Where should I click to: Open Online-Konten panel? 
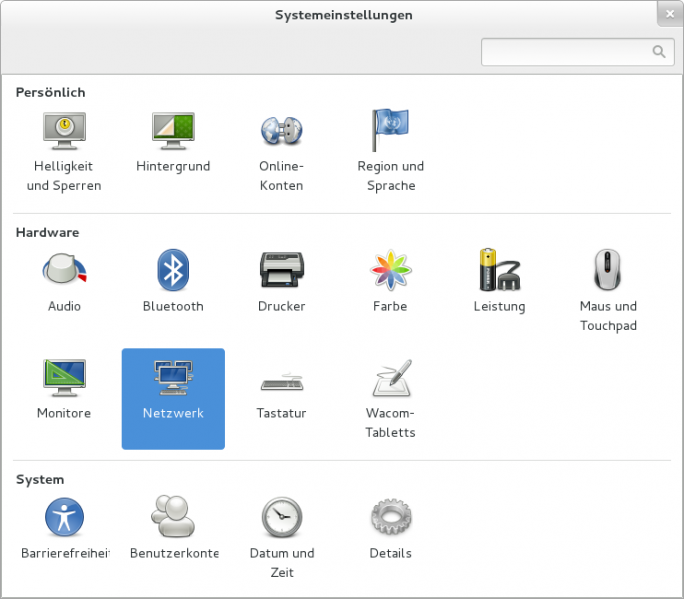pos(281,151)
